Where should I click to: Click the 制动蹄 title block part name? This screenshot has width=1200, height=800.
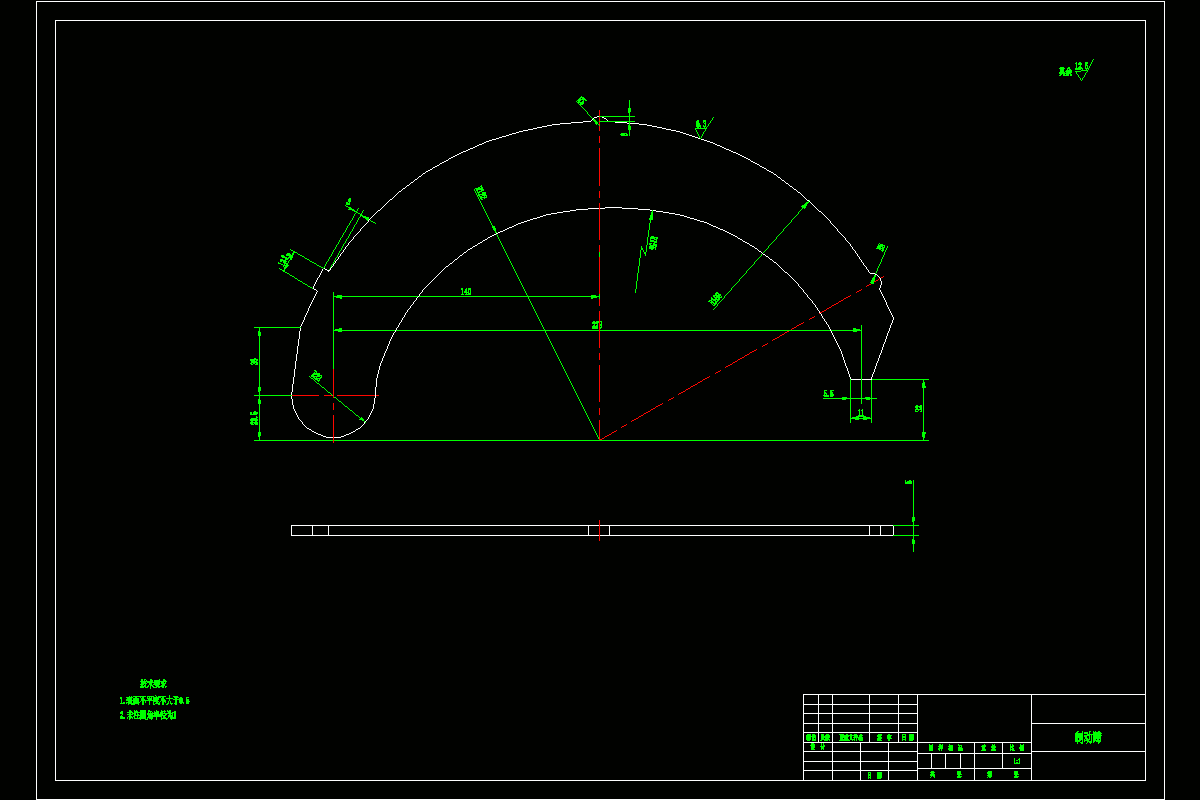coord(1088,738)
